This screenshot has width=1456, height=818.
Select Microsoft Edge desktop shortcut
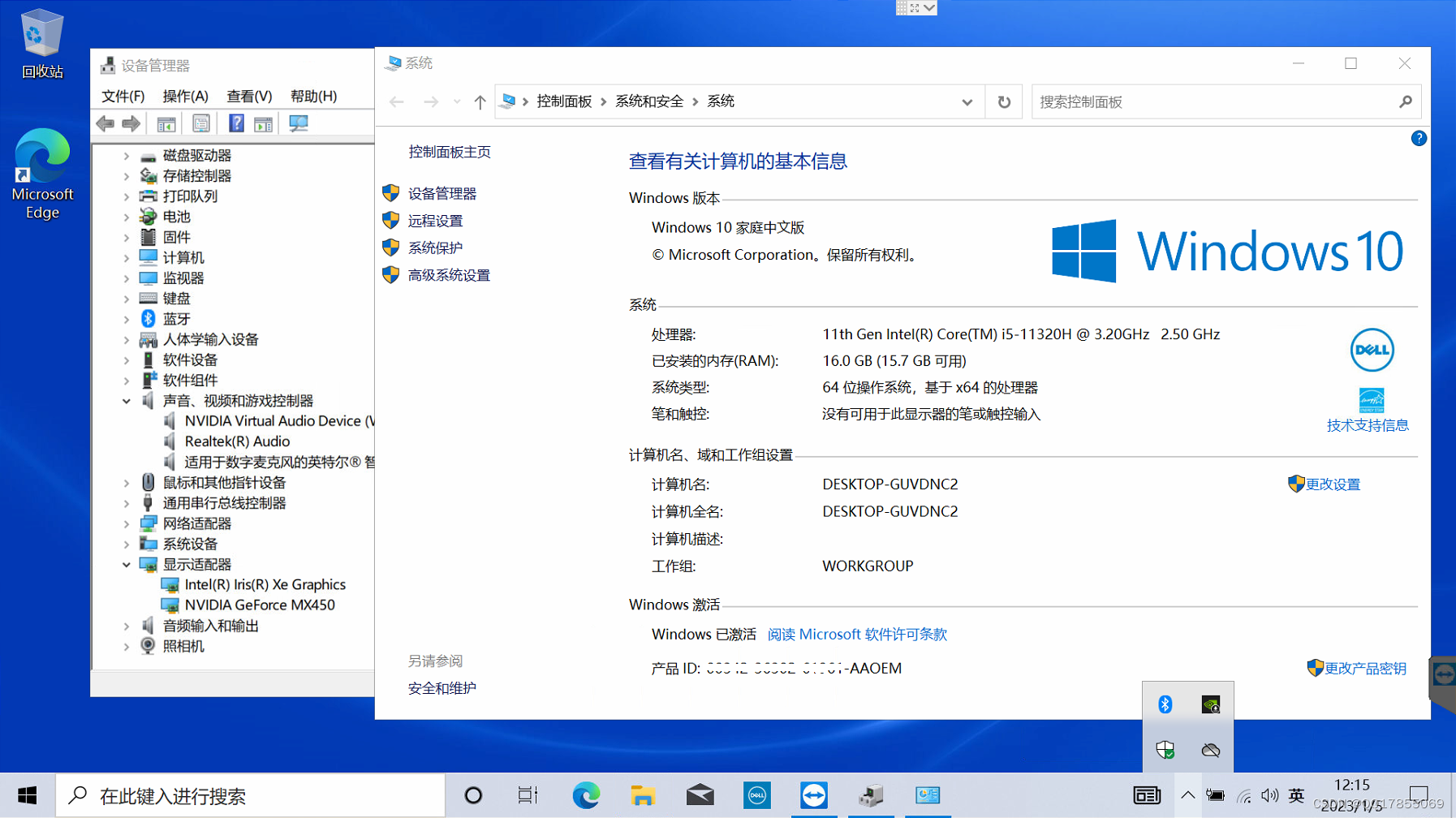[x=42, y=174]
